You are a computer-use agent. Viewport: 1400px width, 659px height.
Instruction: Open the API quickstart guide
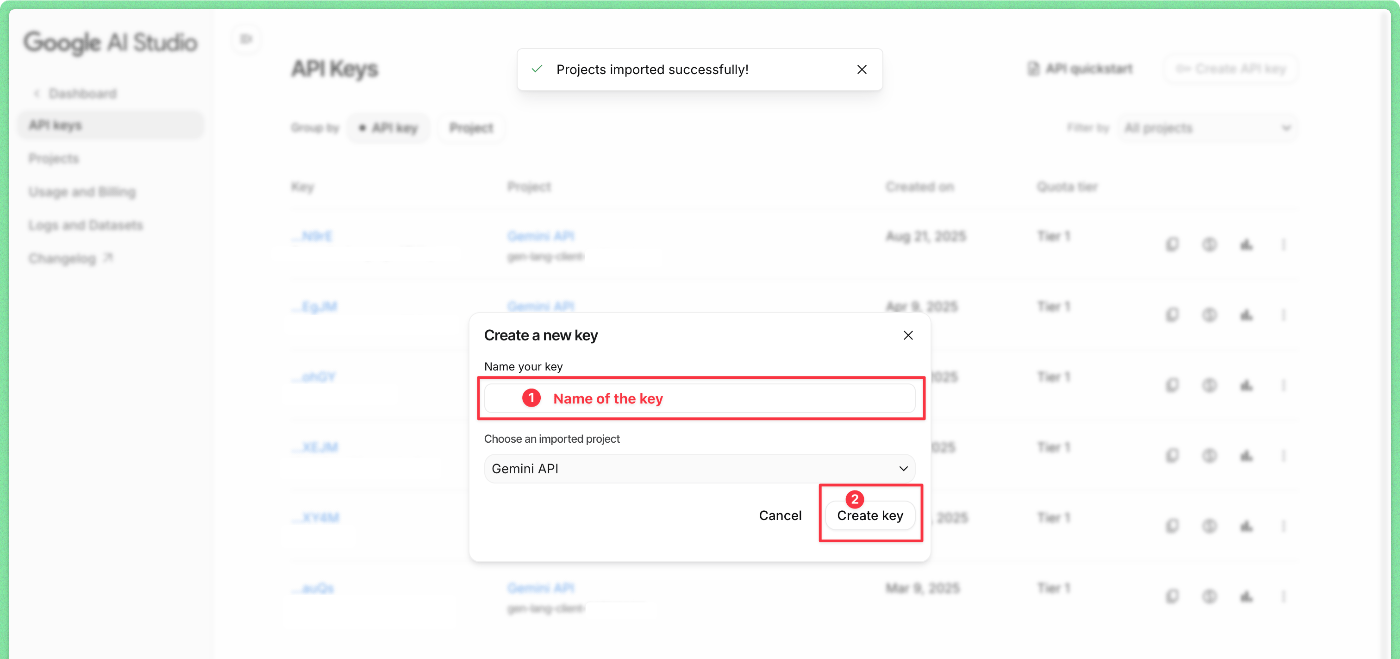tap(1080, 68)
